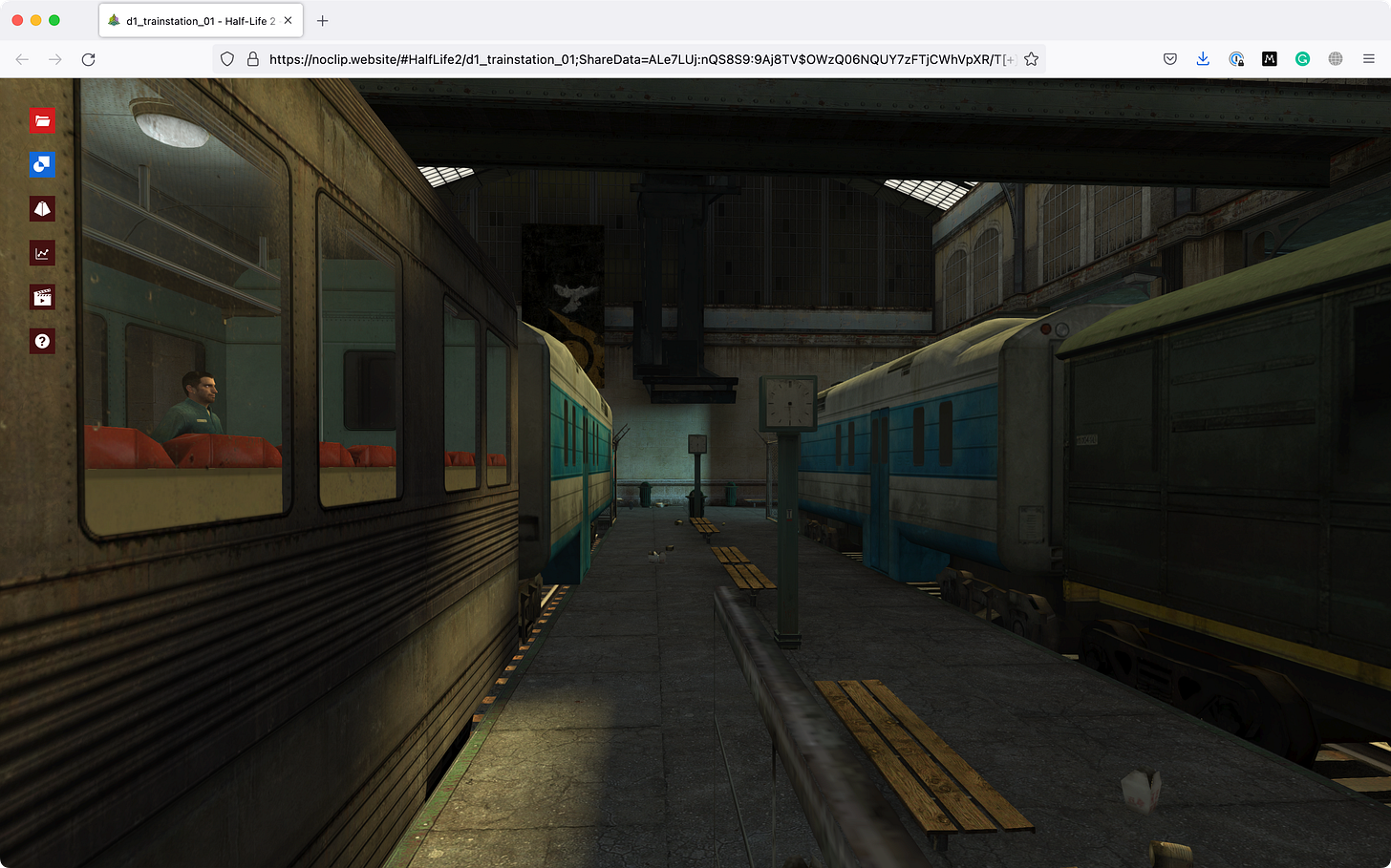Go forward with the browser forward arrow

(x=55, y=59)
